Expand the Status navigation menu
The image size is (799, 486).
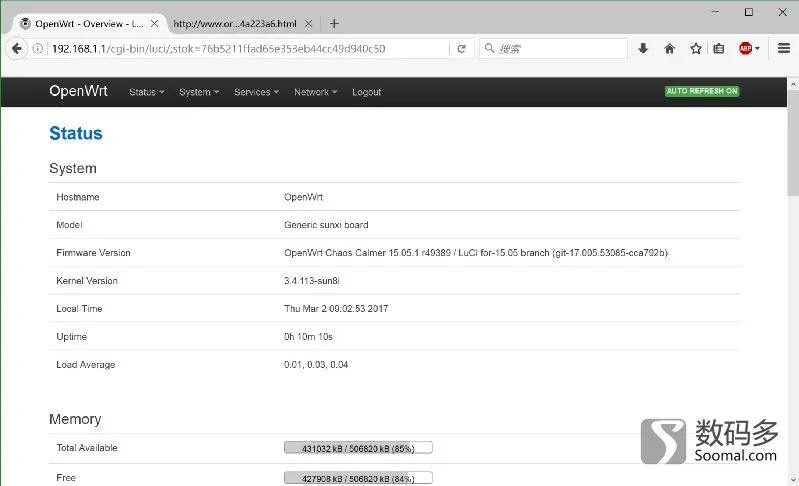click(x=147, y=92)
